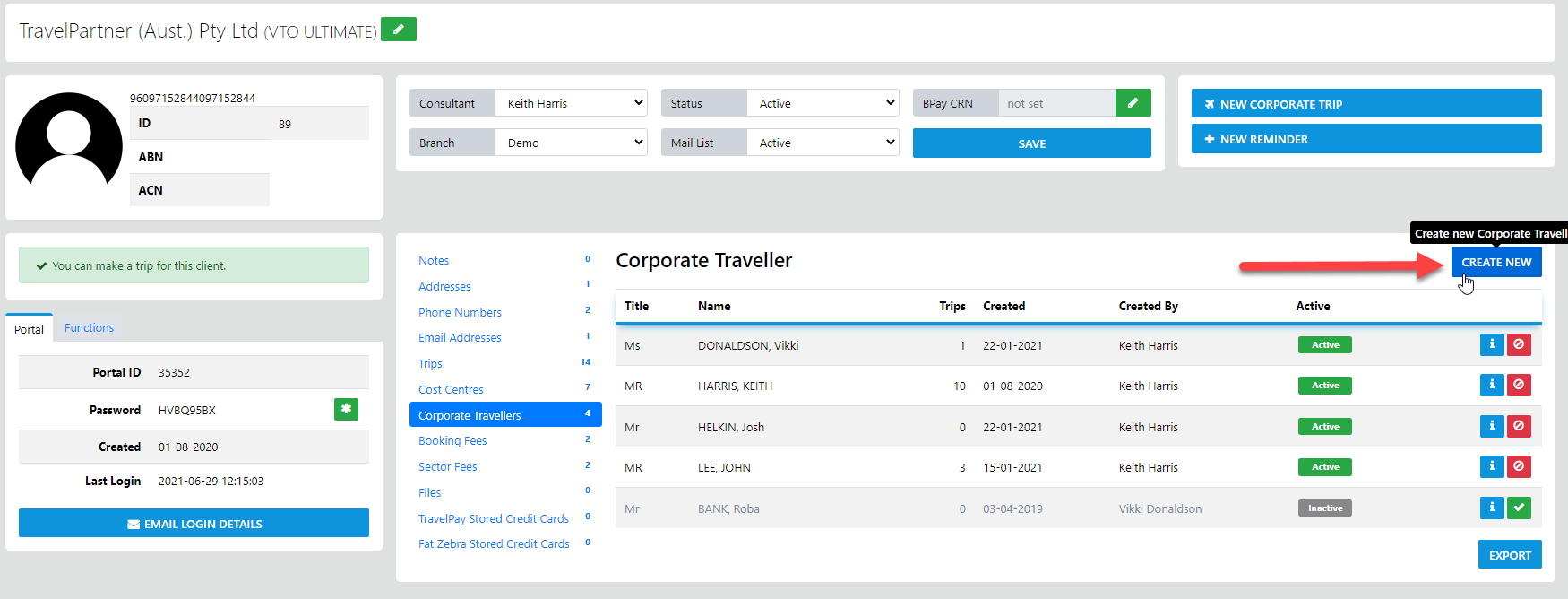
Task: Click the green pencil icon beside company name
Action: click(x=398, y=30)
